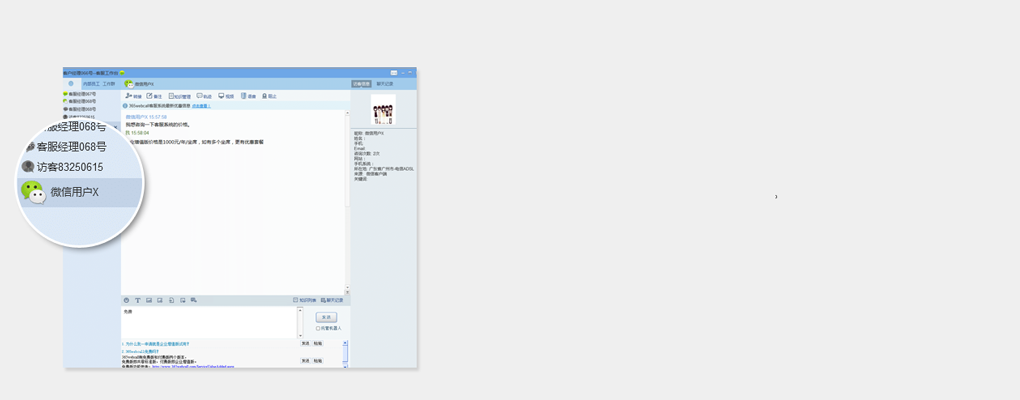Switch to the chat records (聊天记录) tab

pyautogui.click(x=385, y=84)
